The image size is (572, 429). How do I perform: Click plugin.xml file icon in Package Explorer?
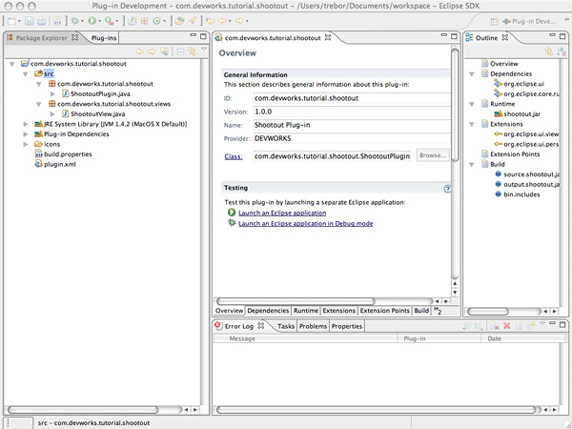point(38,164)
